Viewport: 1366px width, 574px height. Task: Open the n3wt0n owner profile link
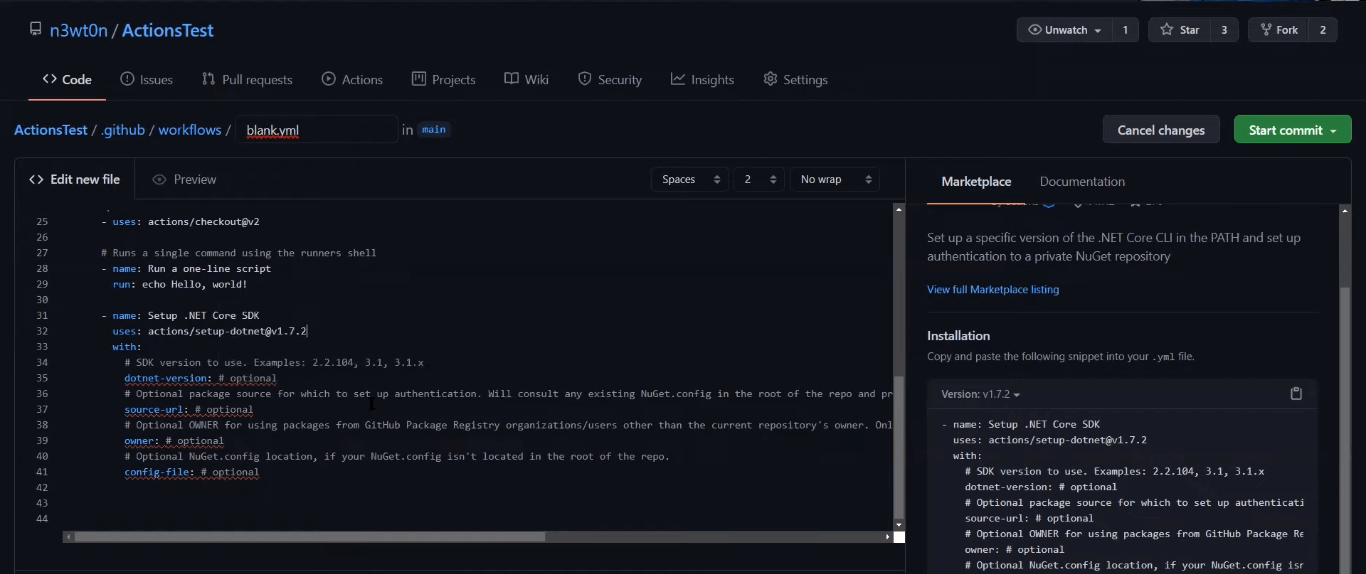[78, 30]
